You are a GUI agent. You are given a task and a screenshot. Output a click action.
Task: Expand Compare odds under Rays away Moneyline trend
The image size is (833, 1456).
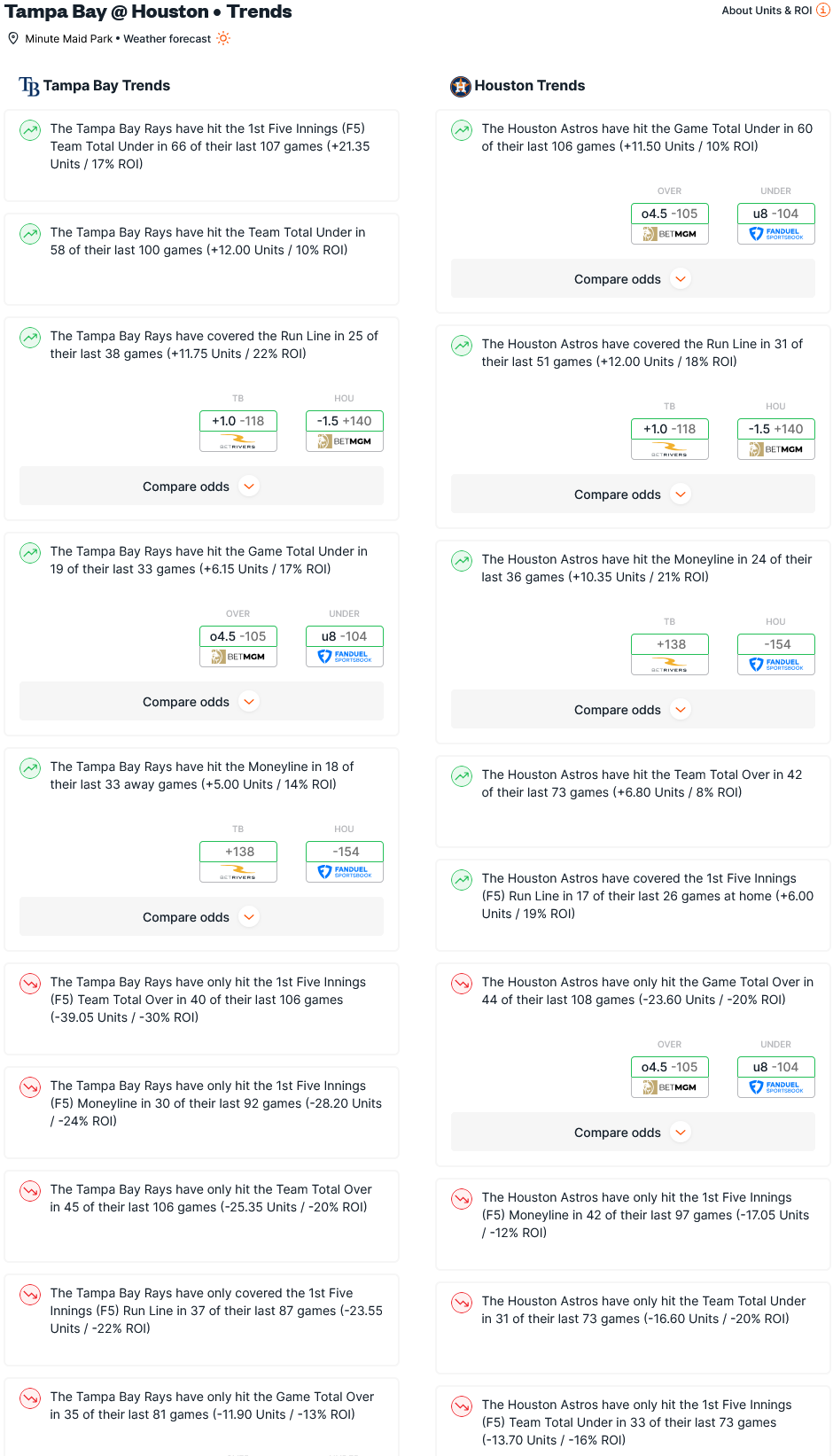point(201,917)
